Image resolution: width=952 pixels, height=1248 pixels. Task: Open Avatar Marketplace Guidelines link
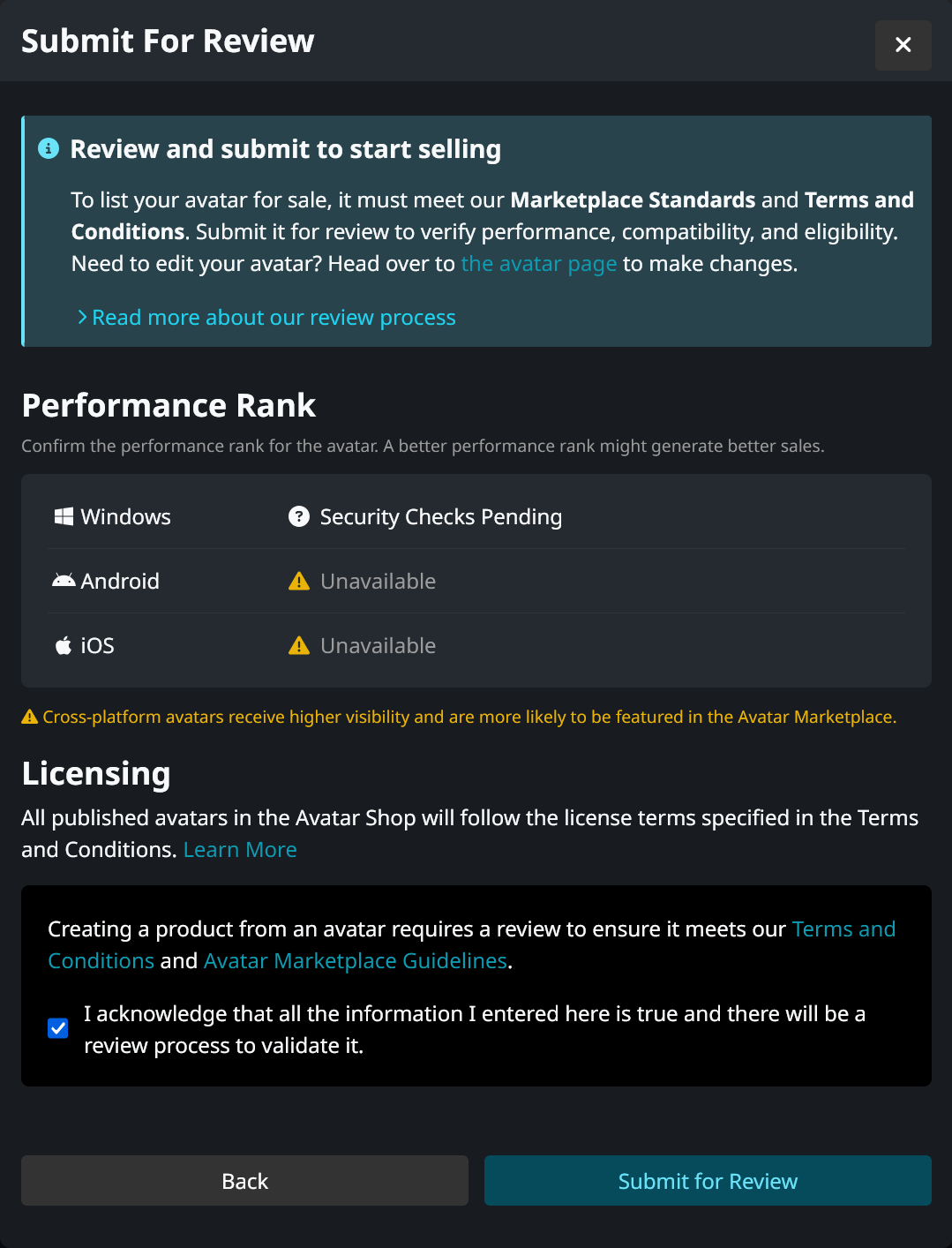click(356, 961)
